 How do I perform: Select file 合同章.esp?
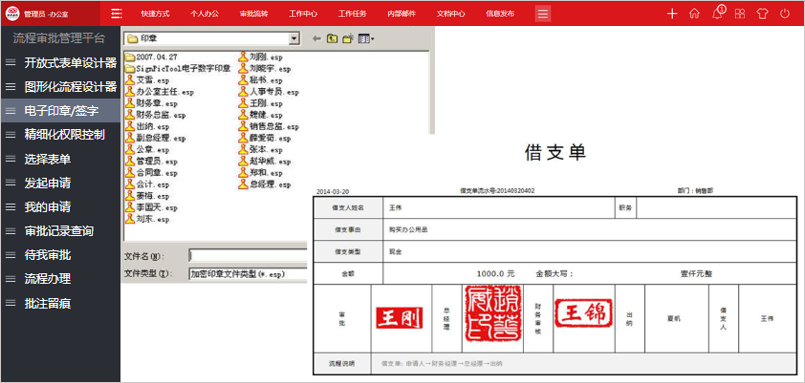151,173
